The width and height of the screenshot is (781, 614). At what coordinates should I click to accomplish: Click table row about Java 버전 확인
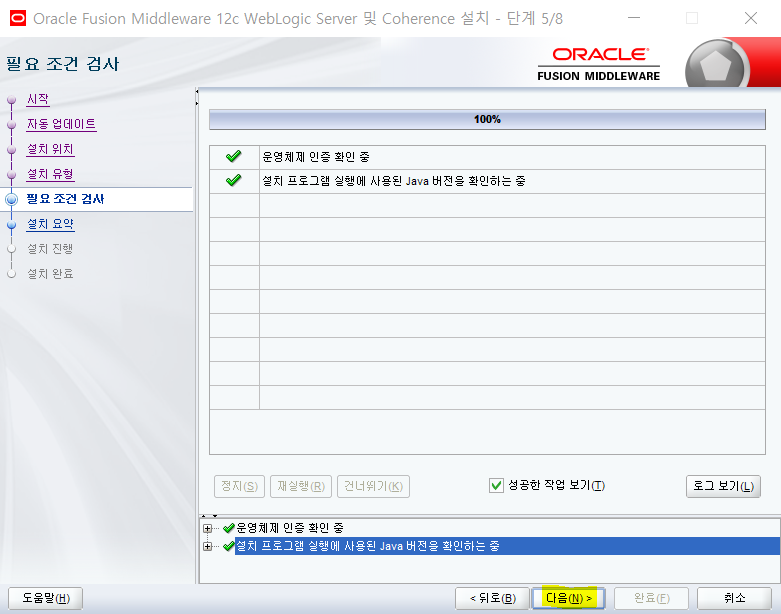[x=487, y=181]
